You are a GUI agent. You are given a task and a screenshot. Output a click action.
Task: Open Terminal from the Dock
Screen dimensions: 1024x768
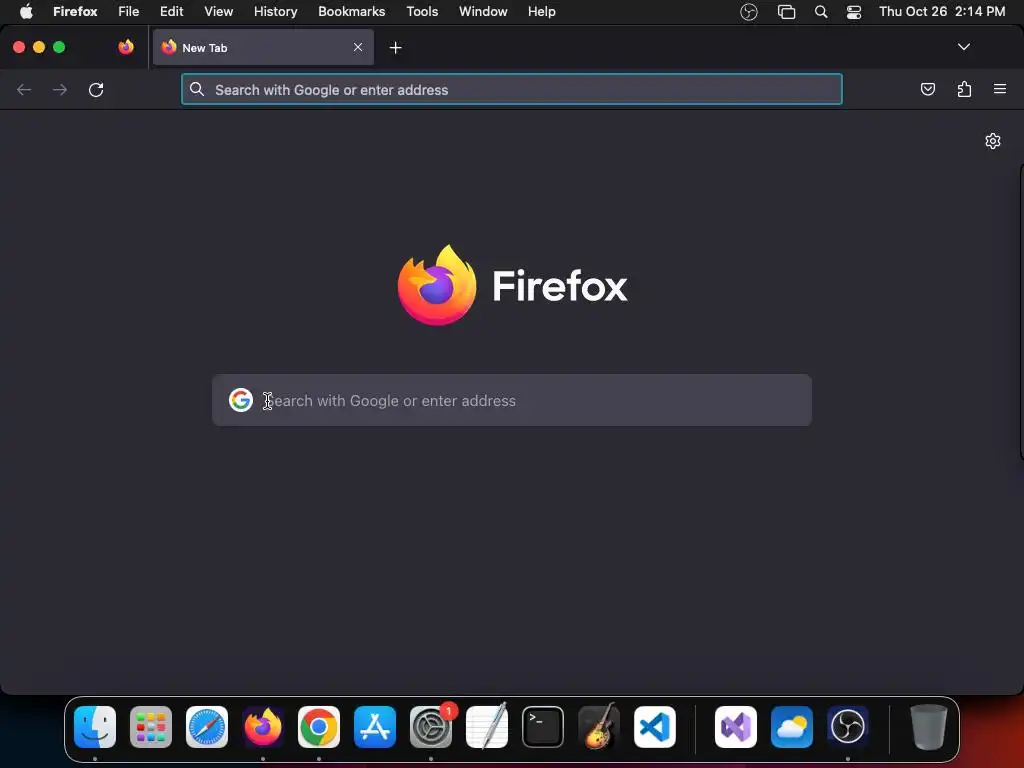[543, 727]
